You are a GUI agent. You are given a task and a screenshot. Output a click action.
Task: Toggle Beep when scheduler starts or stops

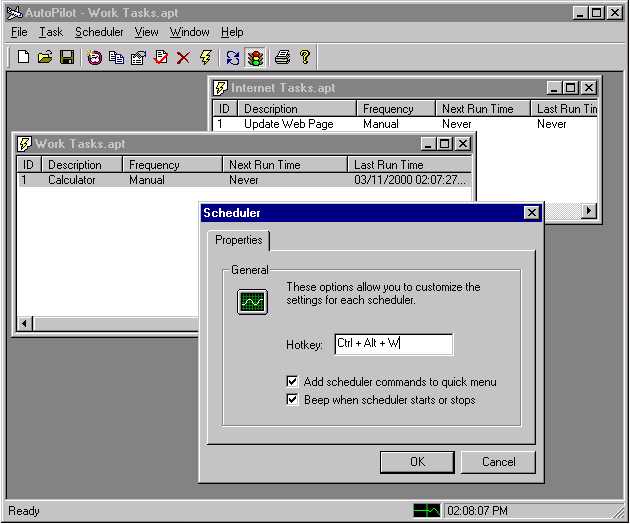click(x=292, y=400)
